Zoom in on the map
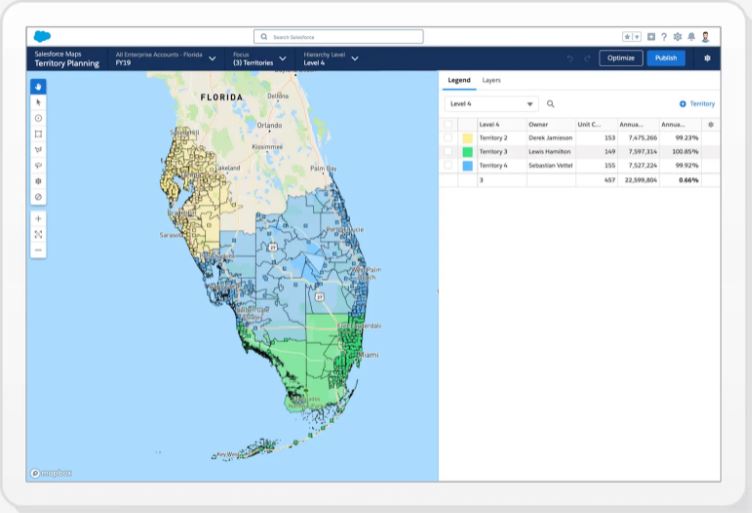 coord(38,218)
